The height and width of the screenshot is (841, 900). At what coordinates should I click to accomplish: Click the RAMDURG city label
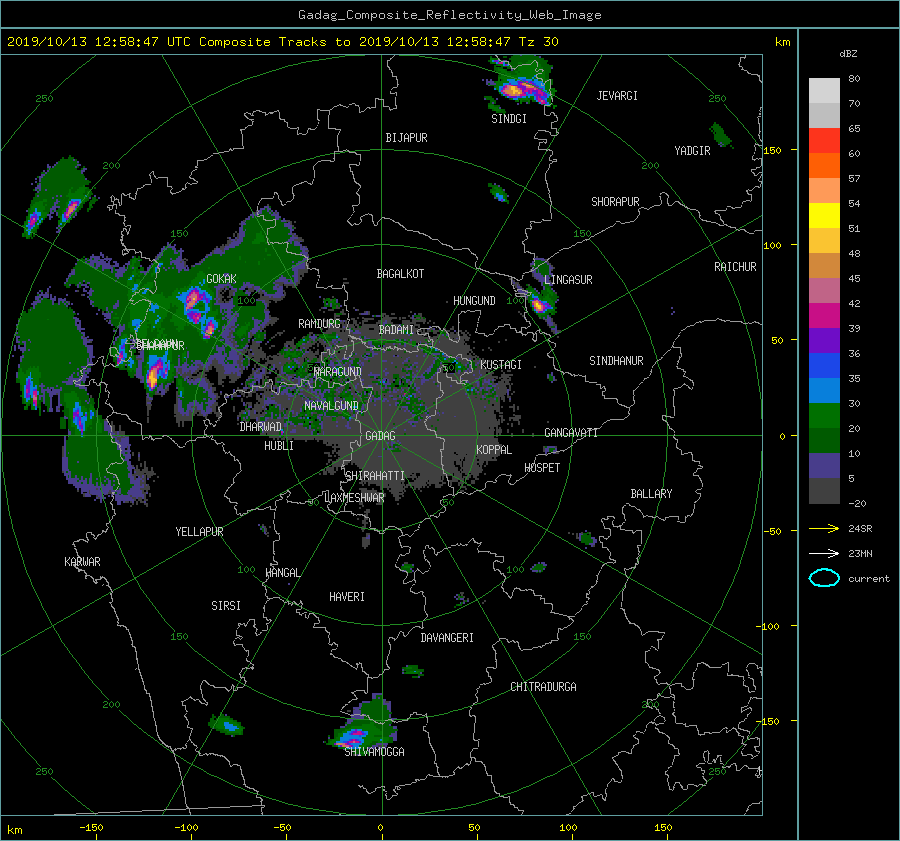pyautogui.click(x=319, y=324)
